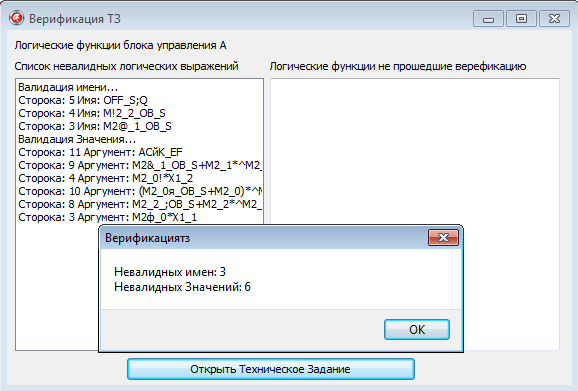Click OK in the verification dialog
Screen dimensions: 578x391
pyautogui.click(x=417, y=329)
